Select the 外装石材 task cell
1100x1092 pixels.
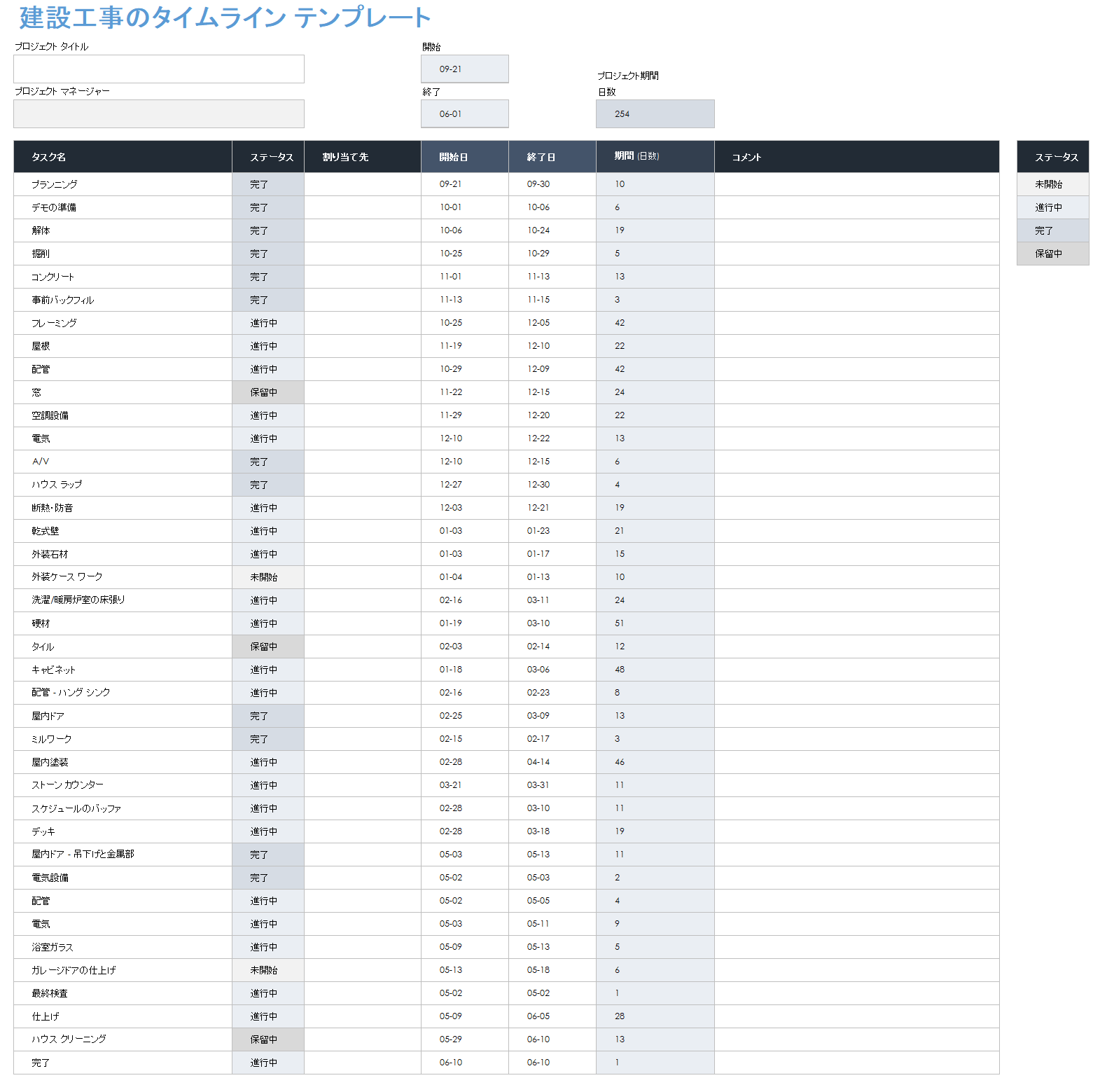tap(123, 554)
